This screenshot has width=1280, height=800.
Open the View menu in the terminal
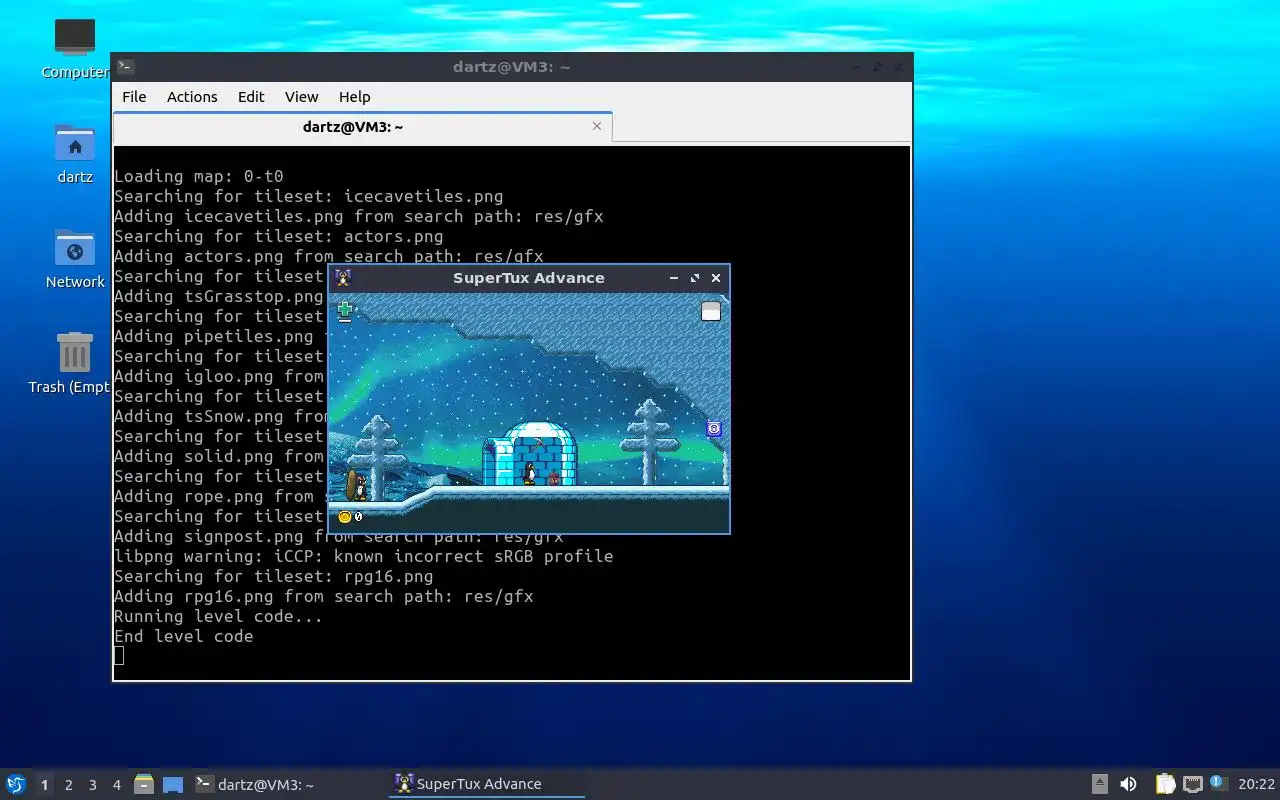301,97
